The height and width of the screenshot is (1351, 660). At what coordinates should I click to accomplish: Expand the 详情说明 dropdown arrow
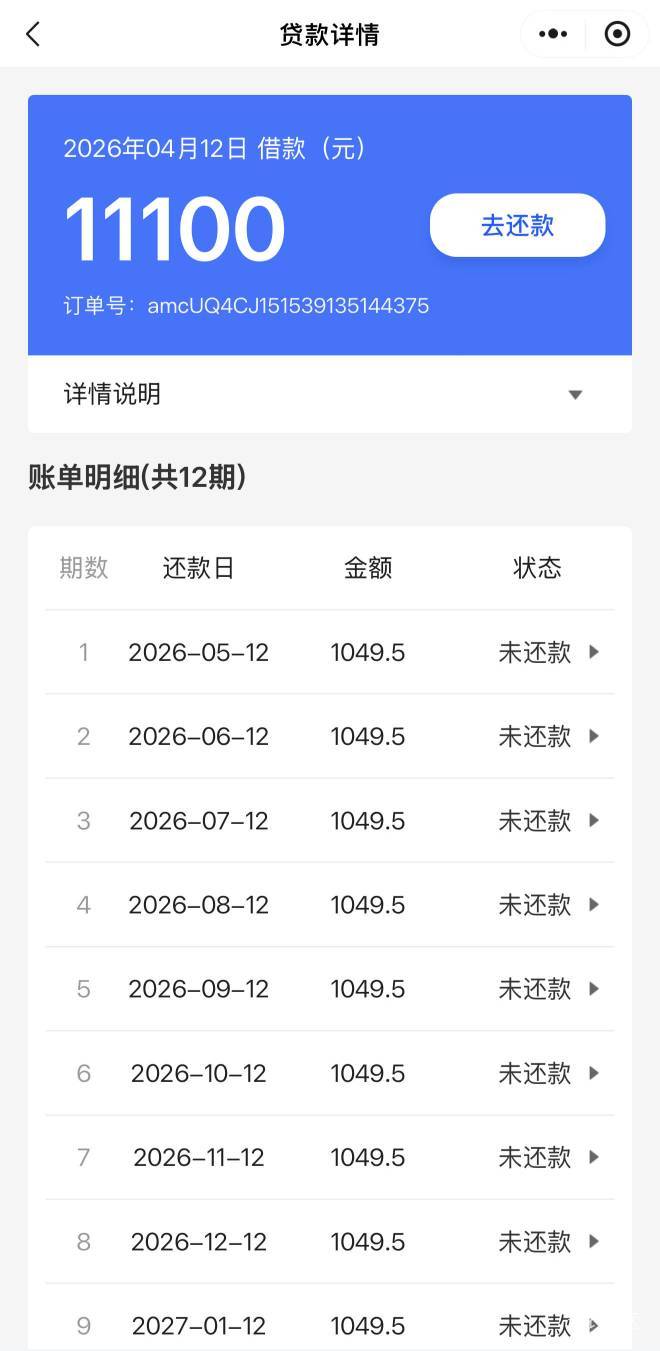tap(575, 395)
